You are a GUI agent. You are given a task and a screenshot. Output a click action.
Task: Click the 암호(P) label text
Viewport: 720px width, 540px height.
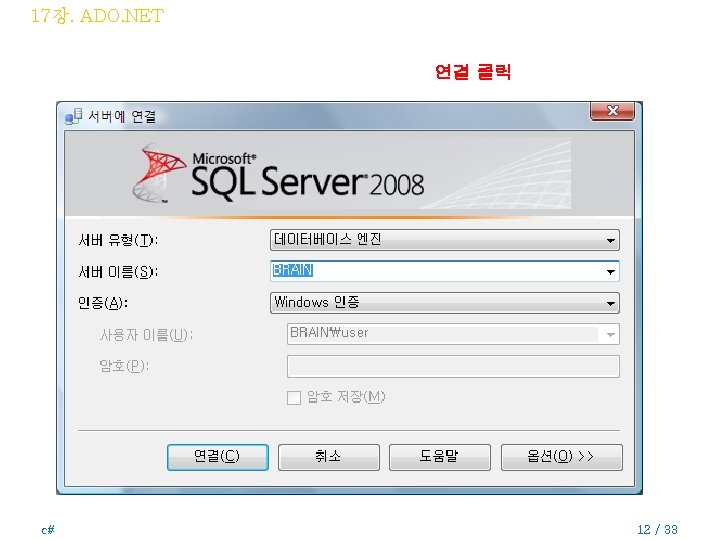tap(124, 366)
